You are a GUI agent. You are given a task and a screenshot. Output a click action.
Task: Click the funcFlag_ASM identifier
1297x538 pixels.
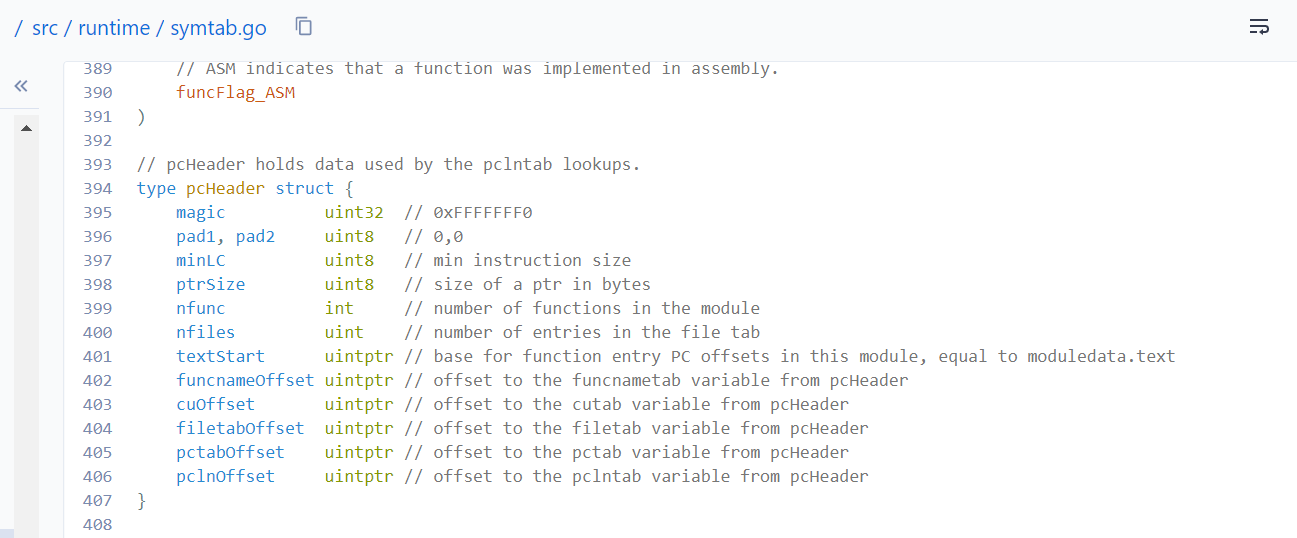(x=235, y=92)
